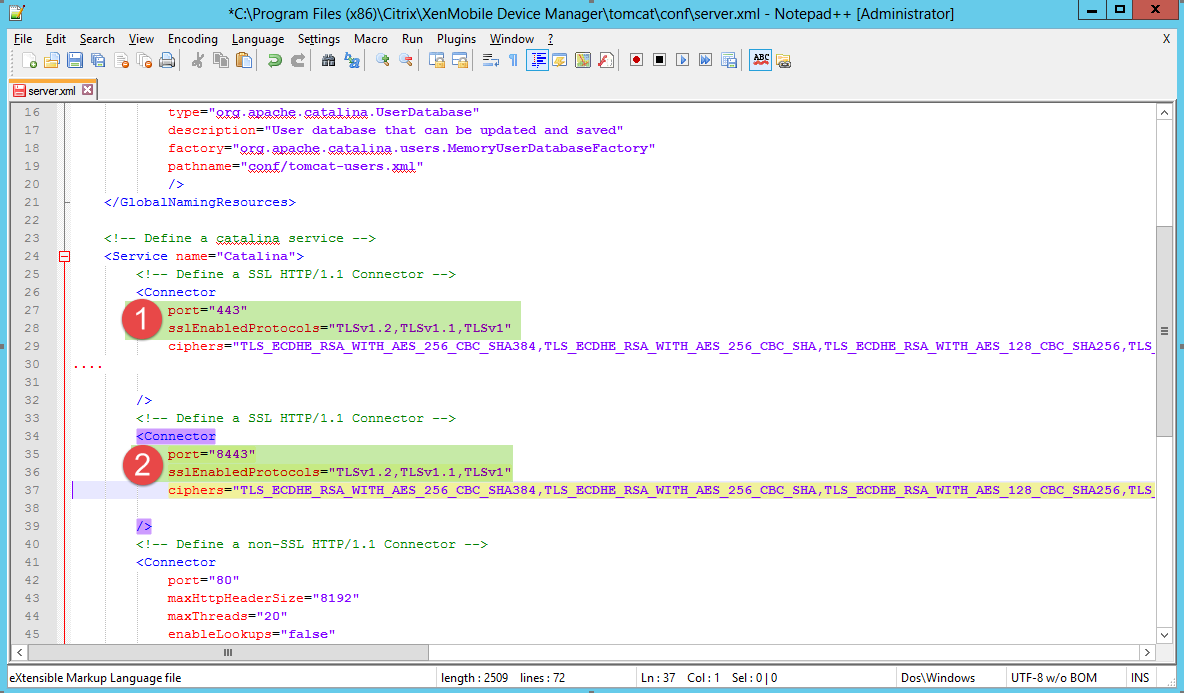Save the file with the Save icon
The width and height of the screenshot is (1184, 693).
(75, 60)
